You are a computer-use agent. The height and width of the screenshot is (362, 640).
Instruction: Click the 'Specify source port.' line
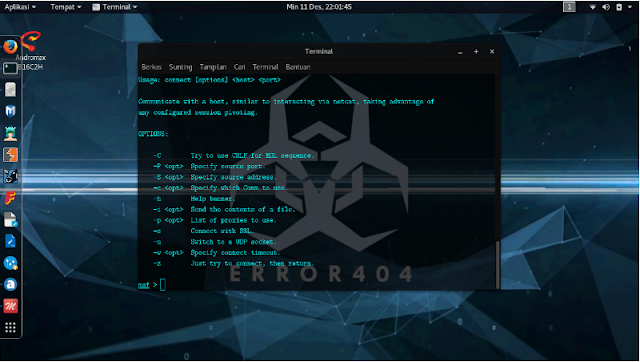click(228, 166)
